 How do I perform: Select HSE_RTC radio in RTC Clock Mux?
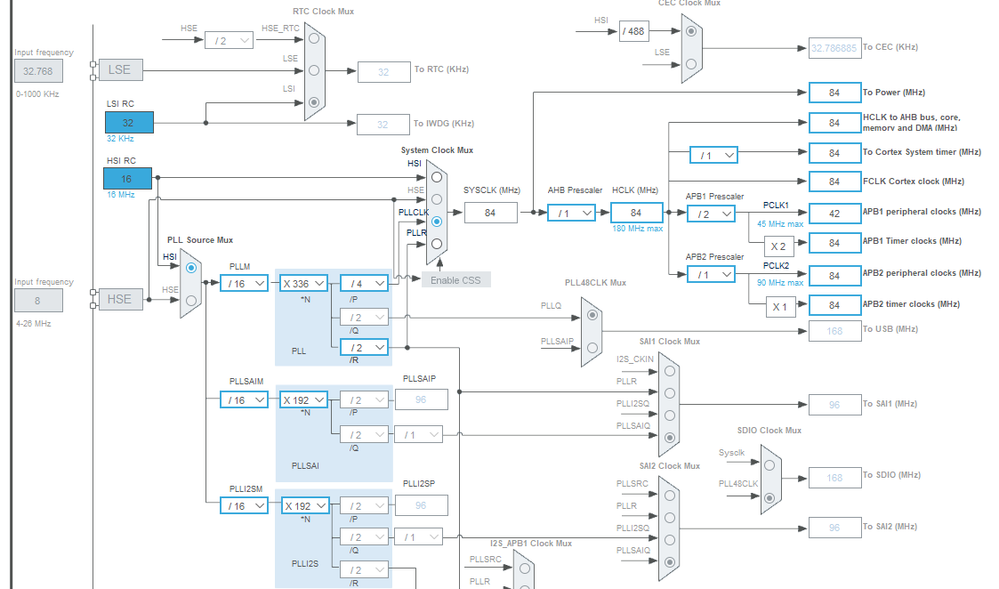[314, 38]
